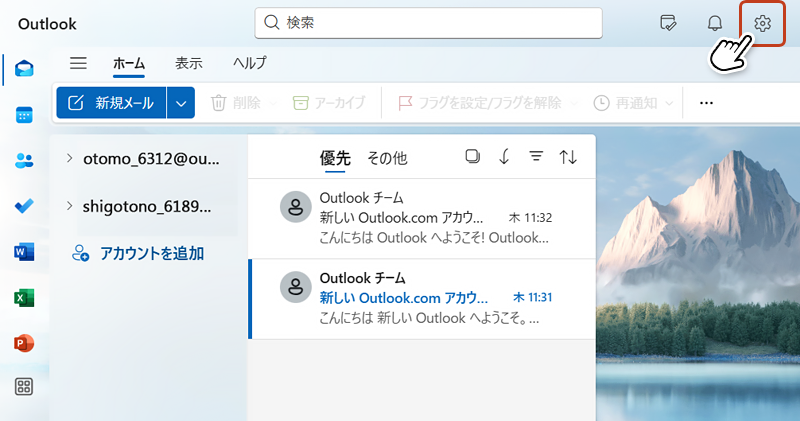The image size is (800, 421).
Task: Open more apps grid icon
Action: click(x=24, y=387)
